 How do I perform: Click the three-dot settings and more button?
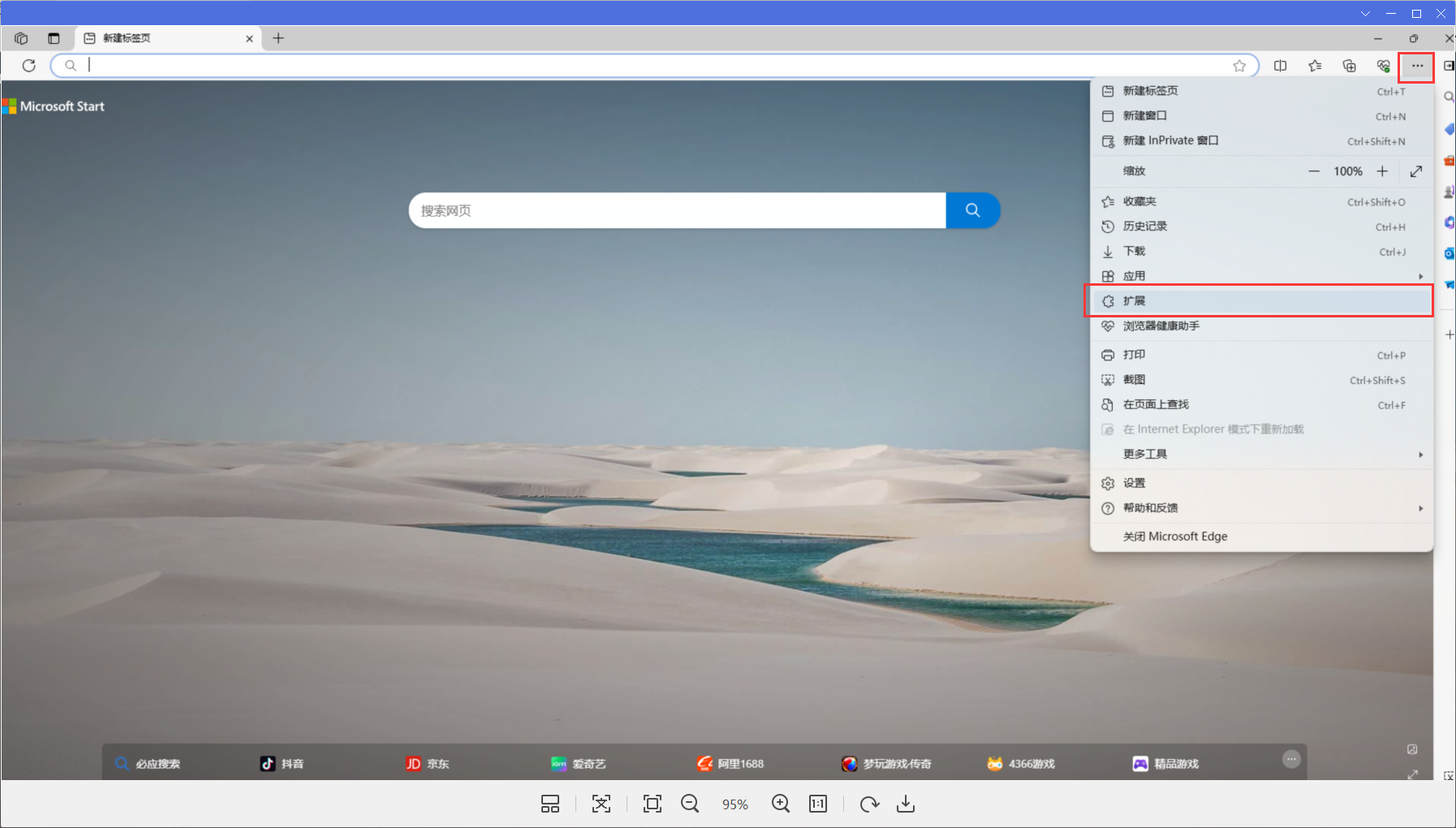1417,66
